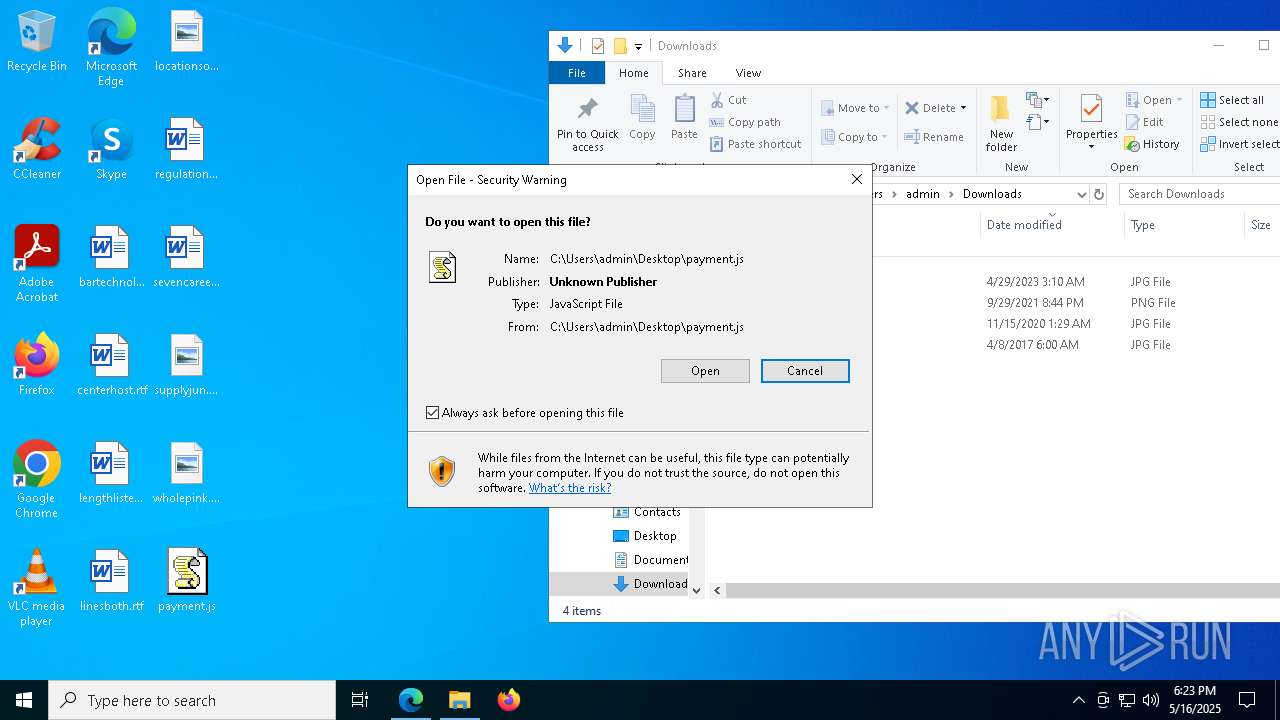Sort by the Date modified column header
1280x720 pixels.
coord(1052,225)
